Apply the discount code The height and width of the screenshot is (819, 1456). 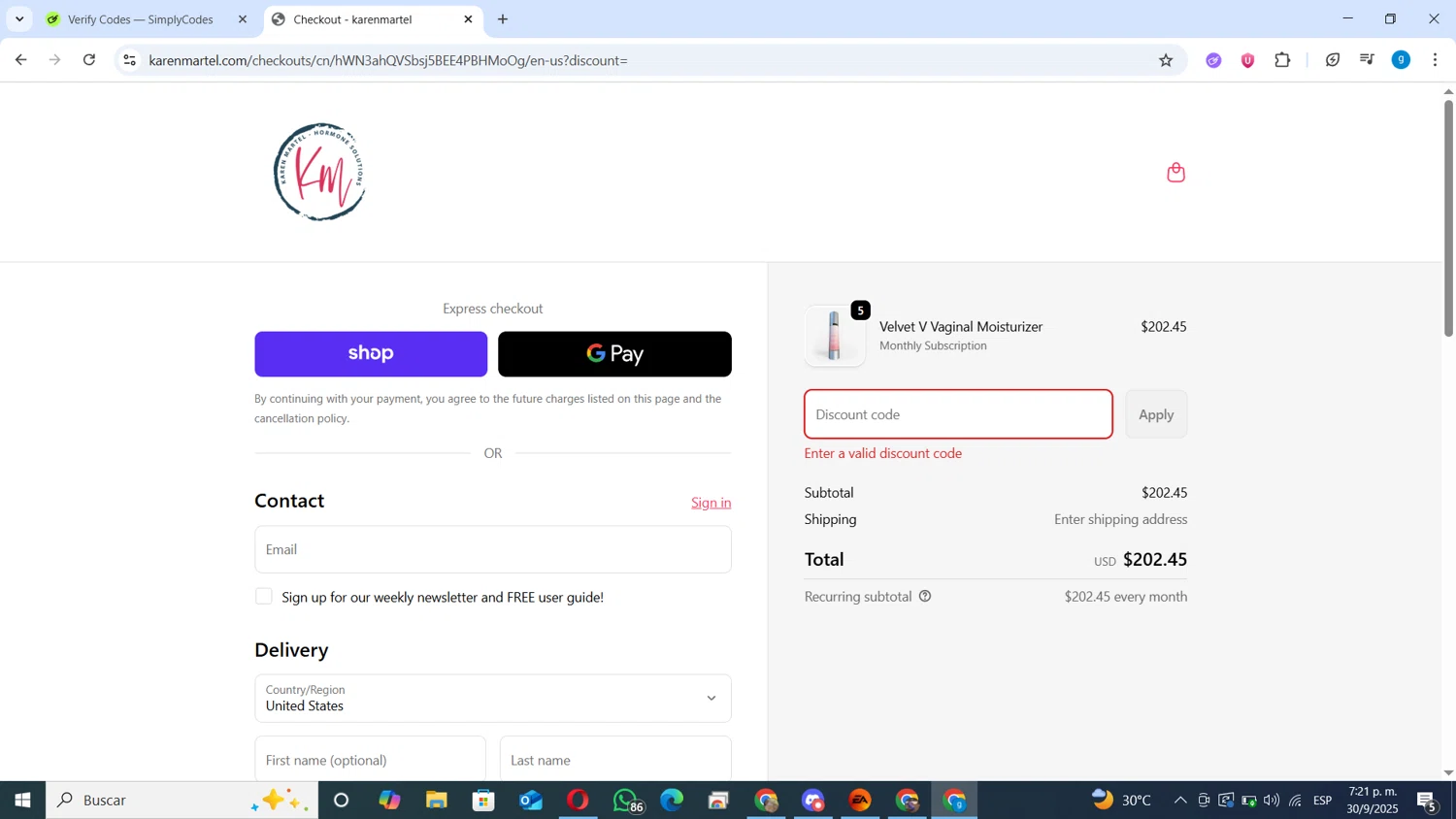click(1156, 414)
